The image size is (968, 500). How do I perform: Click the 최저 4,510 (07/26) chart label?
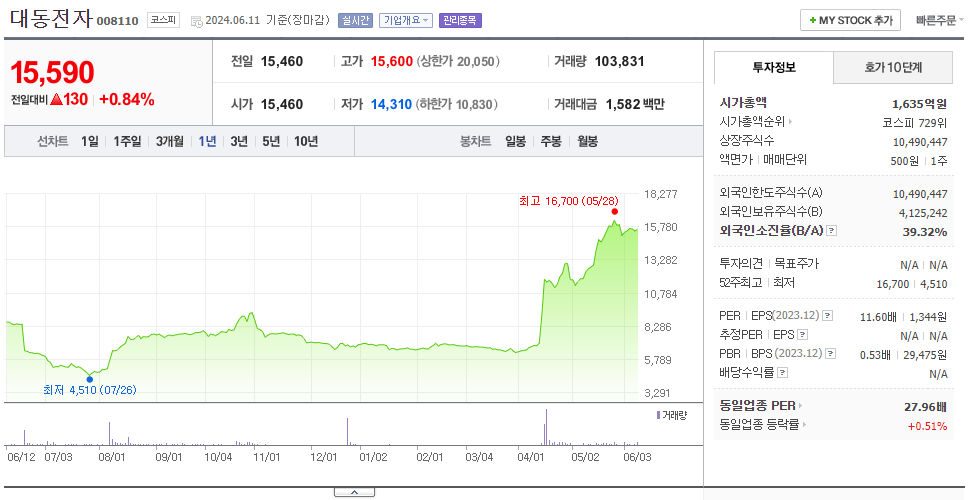(90, 390)
